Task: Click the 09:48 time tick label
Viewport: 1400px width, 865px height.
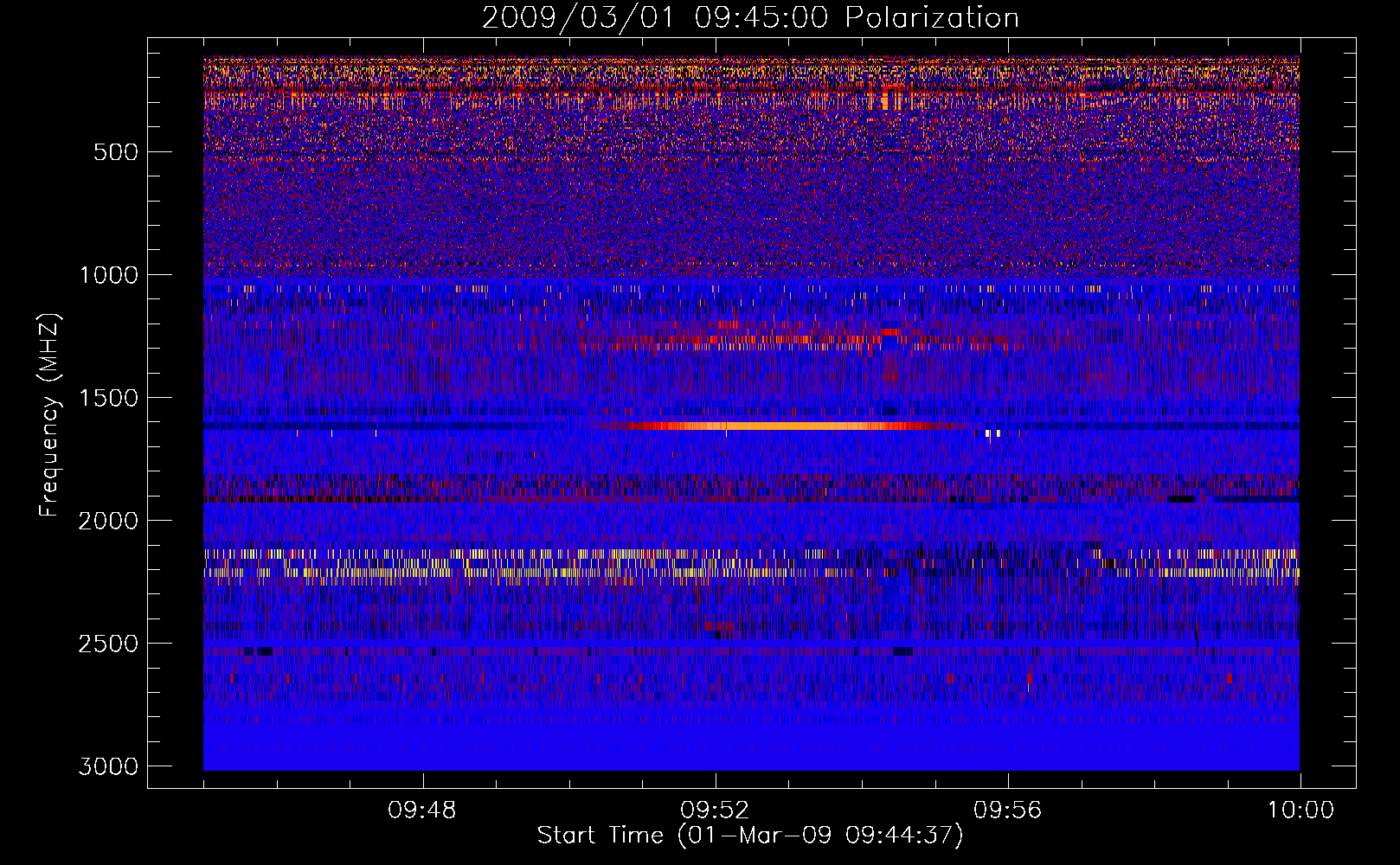Action: click(422, 811)
